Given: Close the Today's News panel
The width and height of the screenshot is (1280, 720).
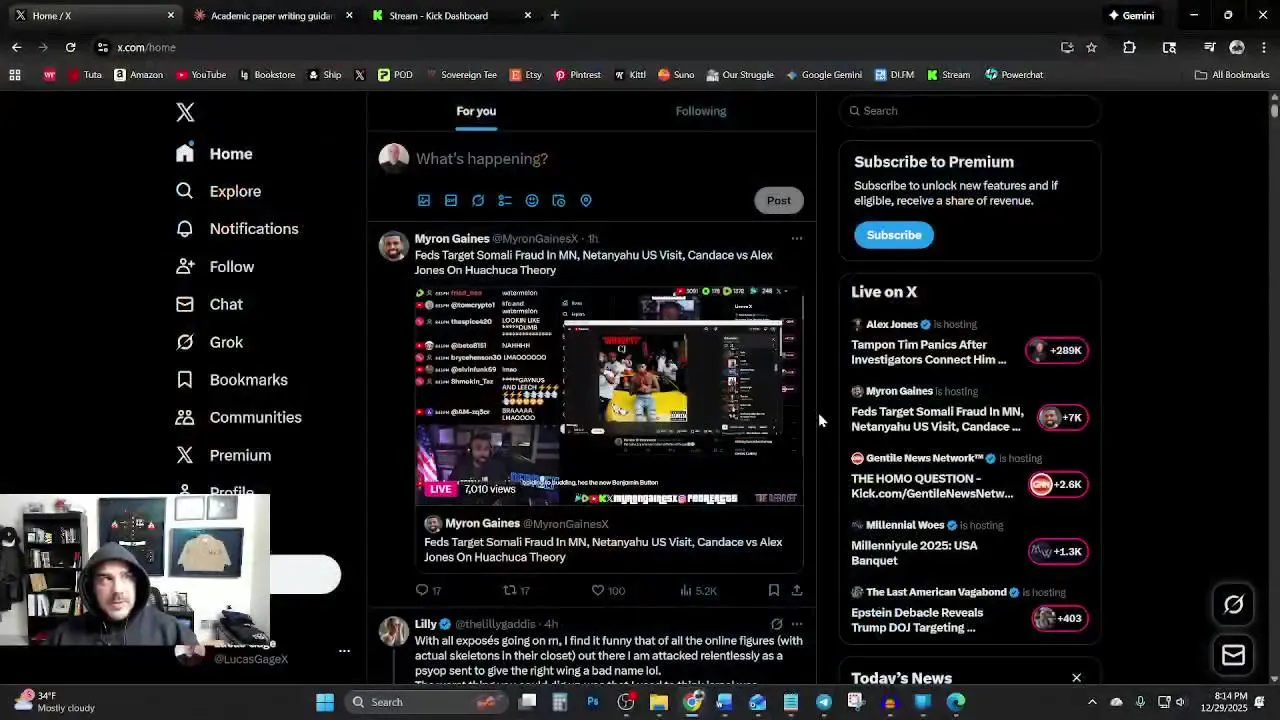Looking at the screenshot, I should pos(1077,678).
